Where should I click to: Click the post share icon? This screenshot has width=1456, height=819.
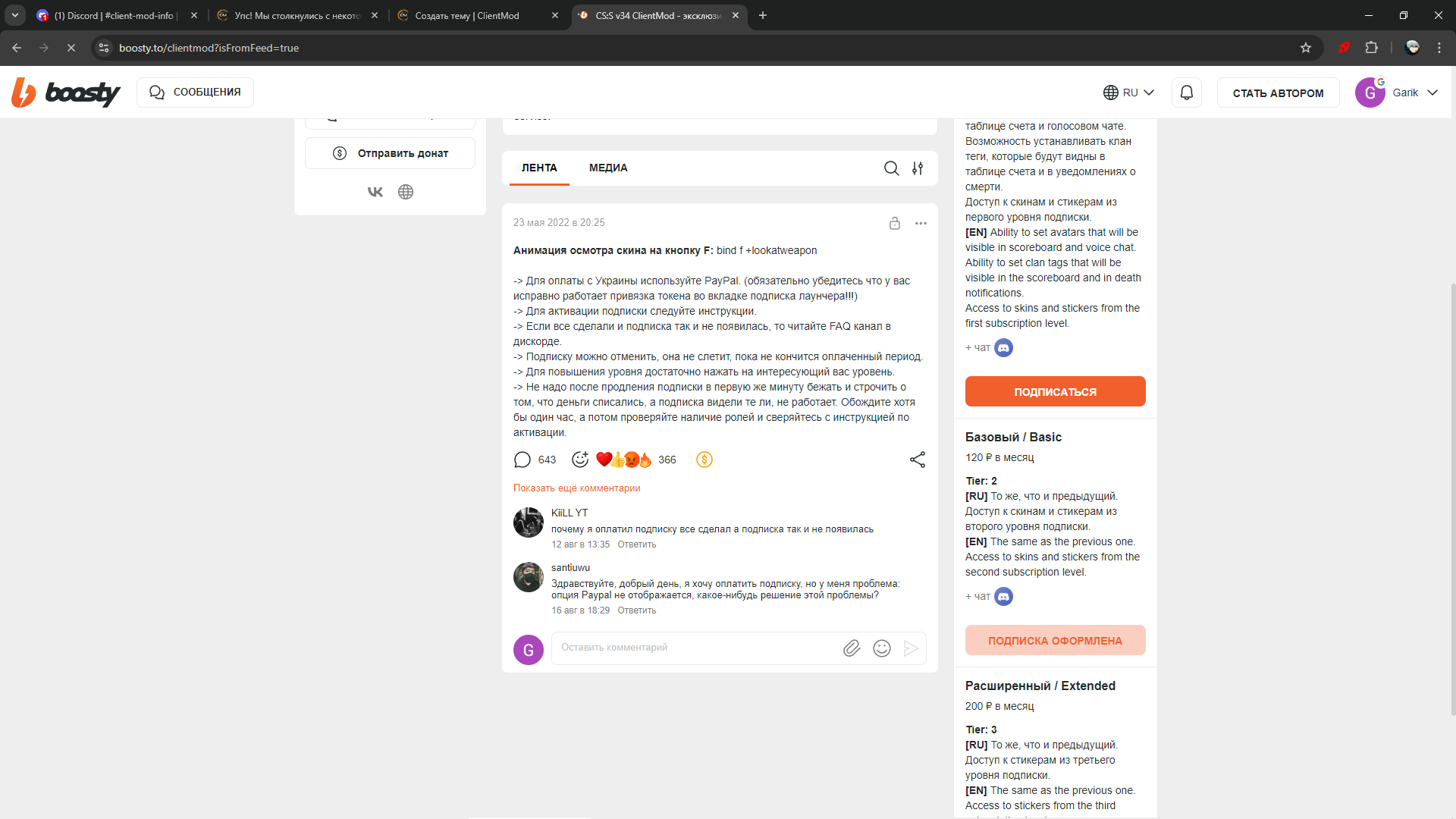918,460
